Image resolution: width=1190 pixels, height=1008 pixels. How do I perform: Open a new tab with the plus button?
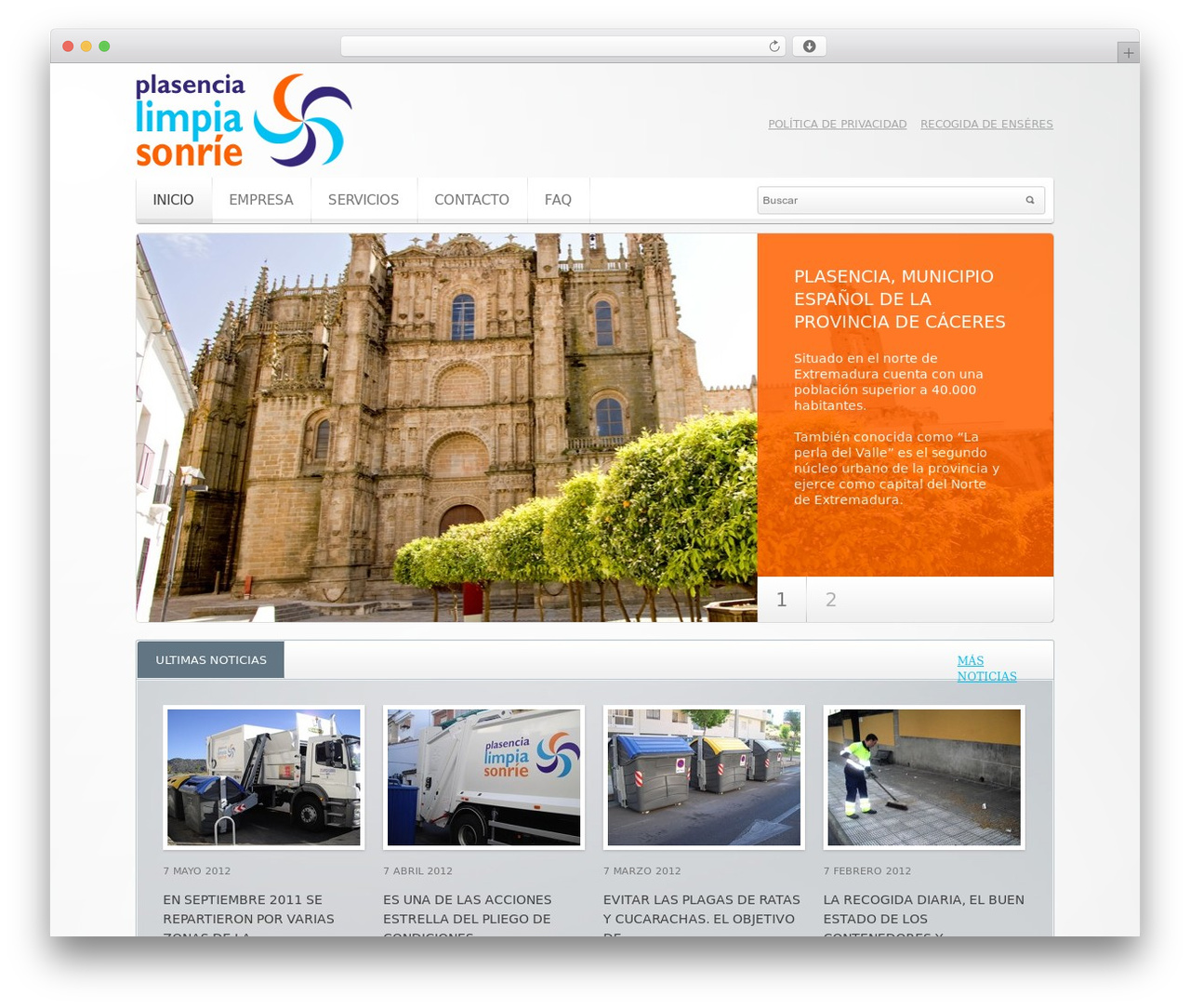point(1129,53)
